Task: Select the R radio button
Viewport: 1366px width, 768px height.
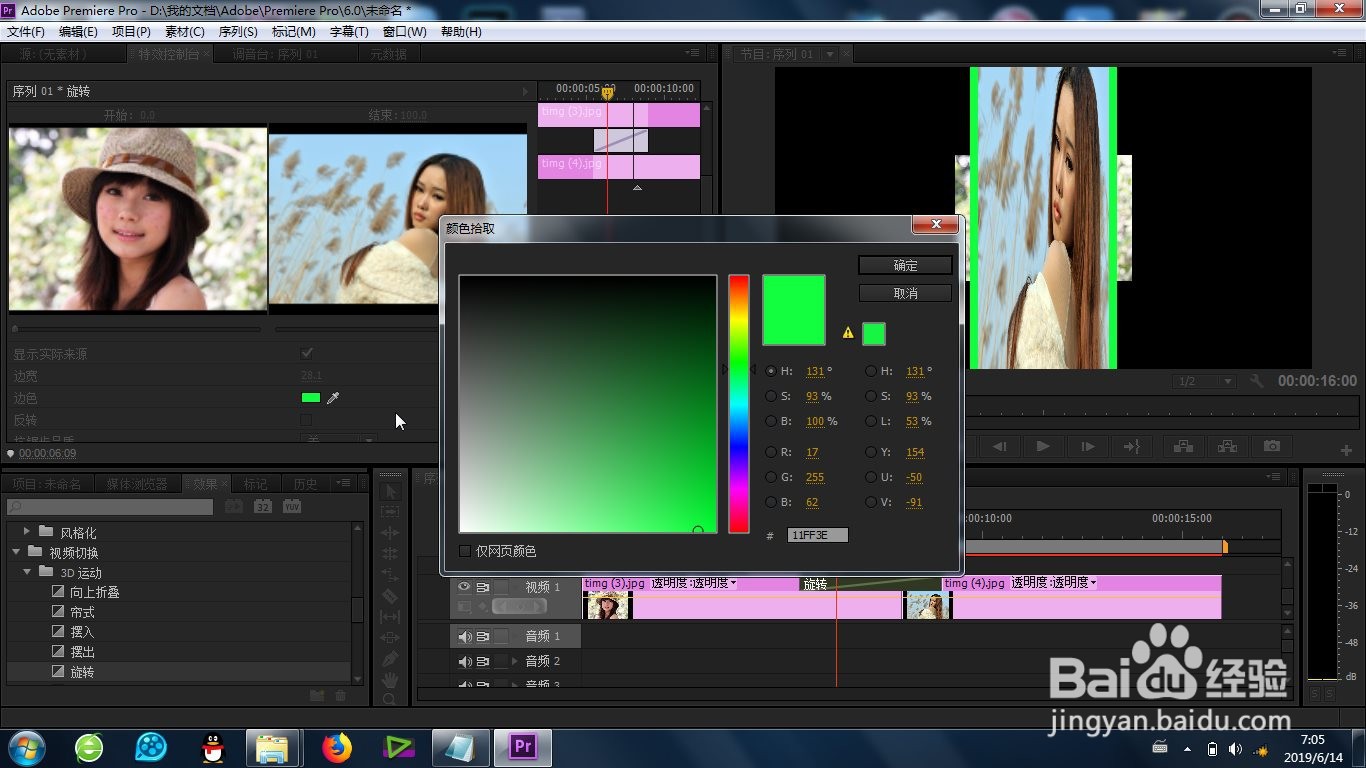Action: click(x=771, y=452)
